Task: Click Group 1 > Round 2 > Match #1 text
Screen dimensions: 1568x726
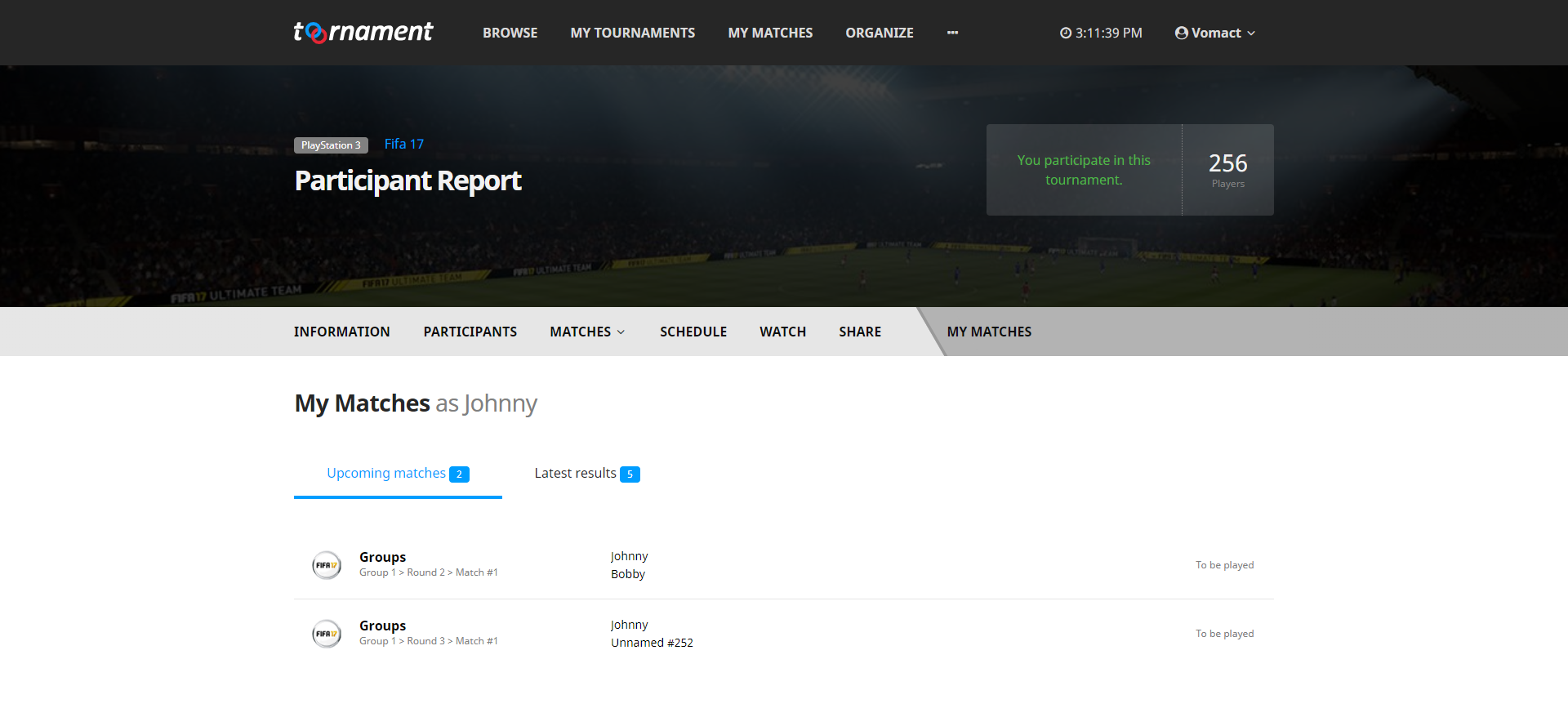Action: [x=429, y=572]
